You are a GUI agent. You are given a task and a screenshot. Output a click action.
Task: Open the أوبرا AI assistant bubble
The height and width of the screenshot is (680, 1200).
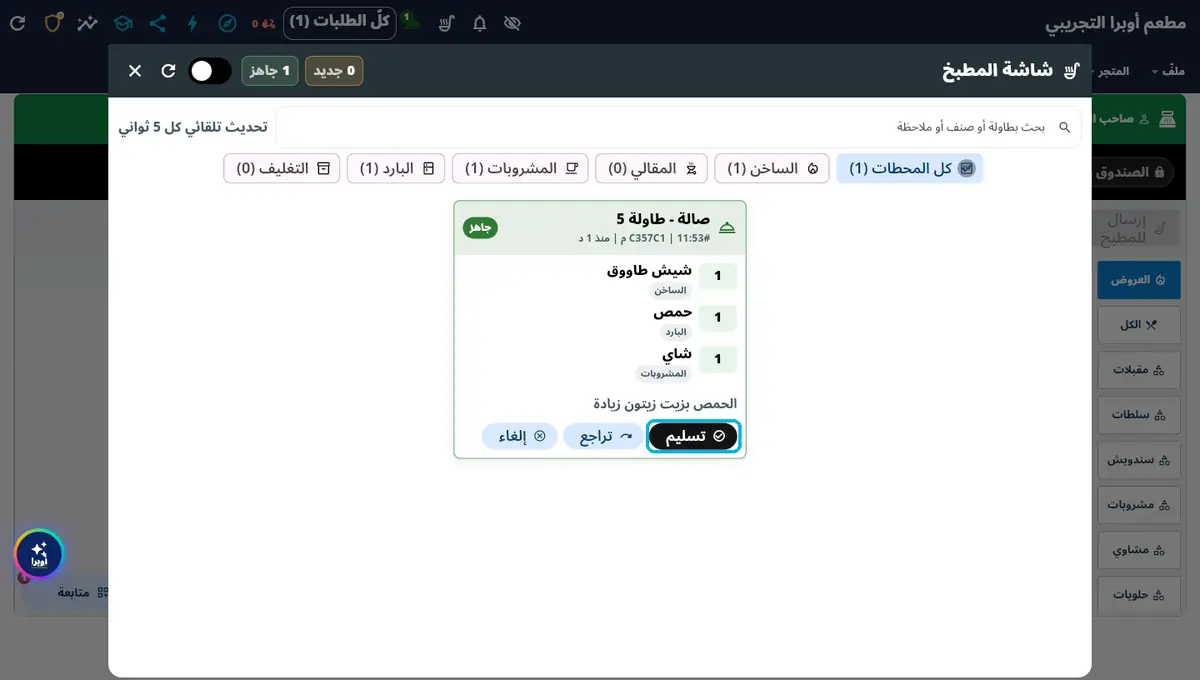pyautogui.click(x=39, y=554)
